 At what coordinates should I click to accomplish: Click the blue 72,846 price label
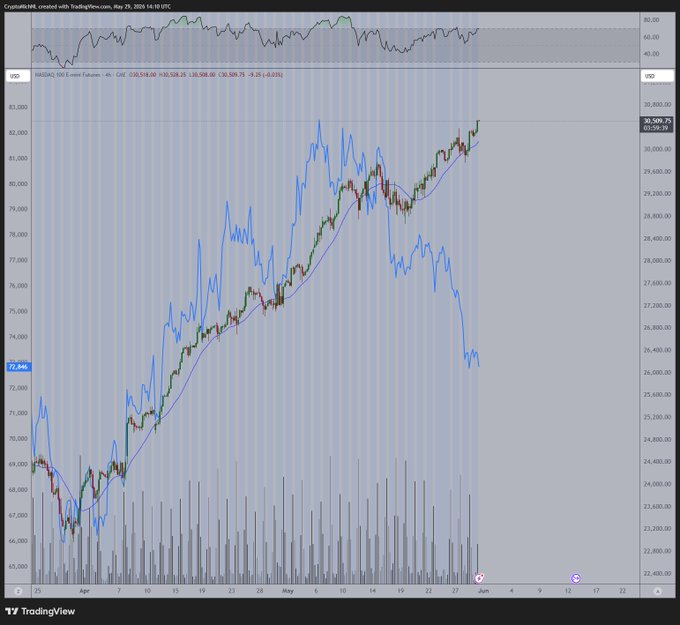(x=18, y=367)
